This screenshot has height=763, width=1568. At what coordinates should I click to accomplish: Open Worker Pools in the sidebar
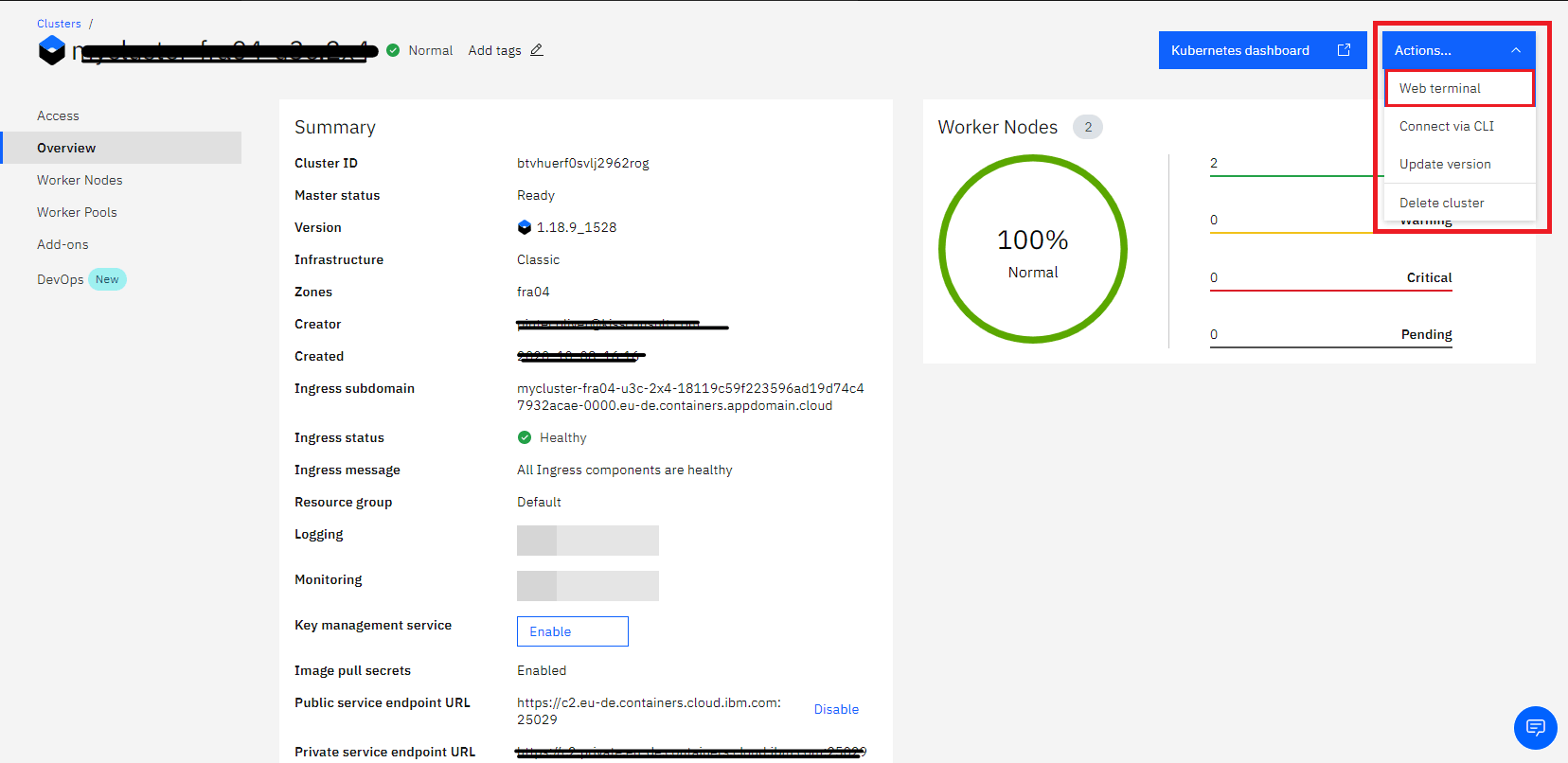click(x=77, y=212)
